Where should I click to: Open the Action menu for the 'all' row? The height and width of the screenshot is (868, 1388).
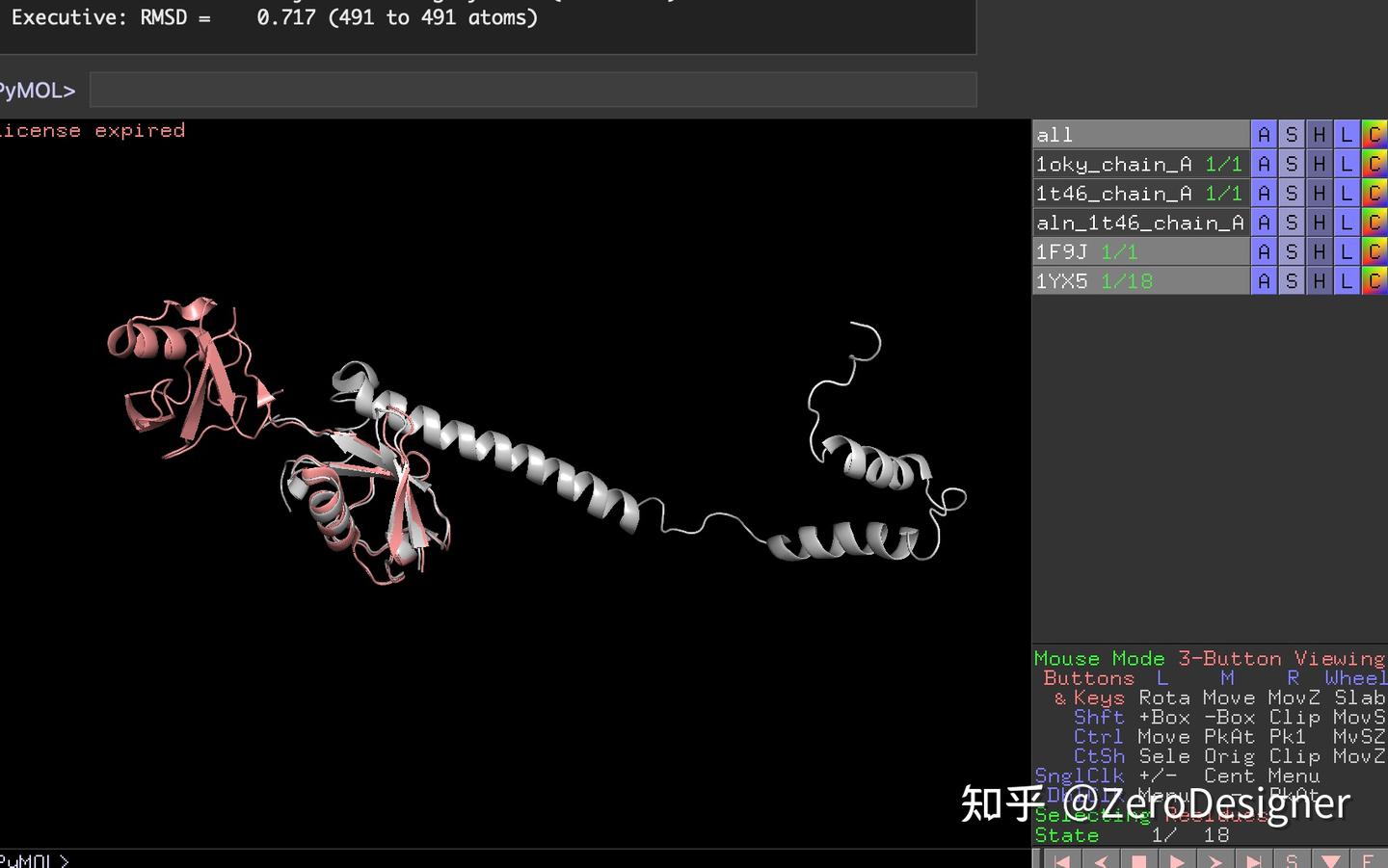[1264, 134]
